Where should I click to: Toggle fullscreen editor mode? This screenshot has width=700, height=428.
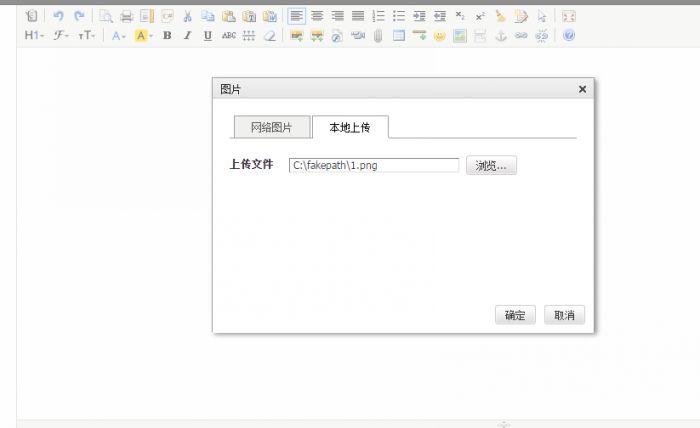click(x=569, y=16)
